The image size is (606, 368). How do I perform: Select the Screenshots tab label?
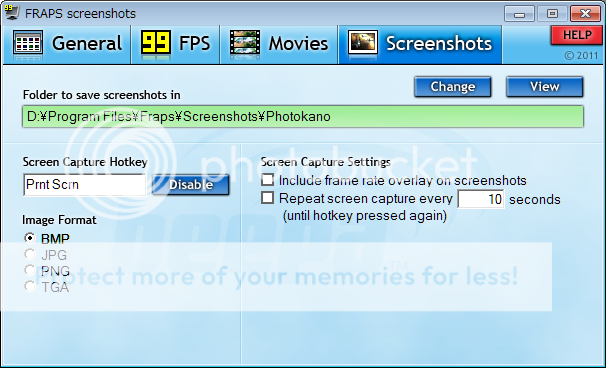click(439, 43)
